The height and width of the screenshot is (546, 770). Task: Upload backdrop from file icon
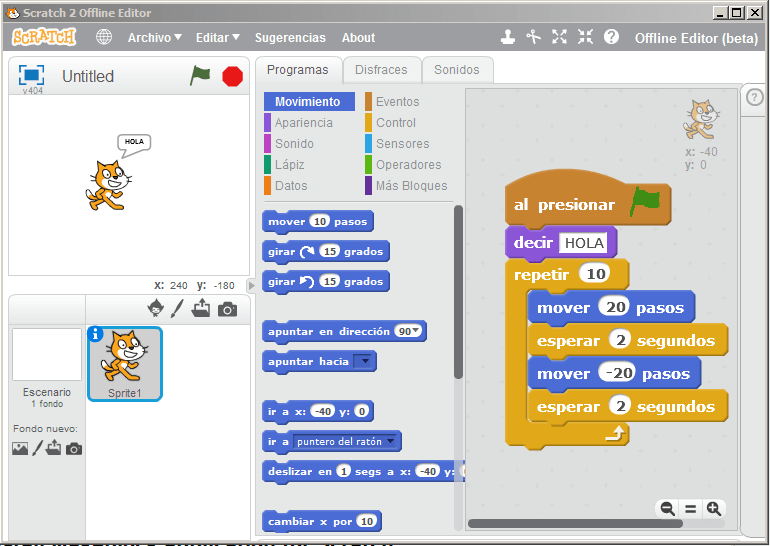[54, 448]
